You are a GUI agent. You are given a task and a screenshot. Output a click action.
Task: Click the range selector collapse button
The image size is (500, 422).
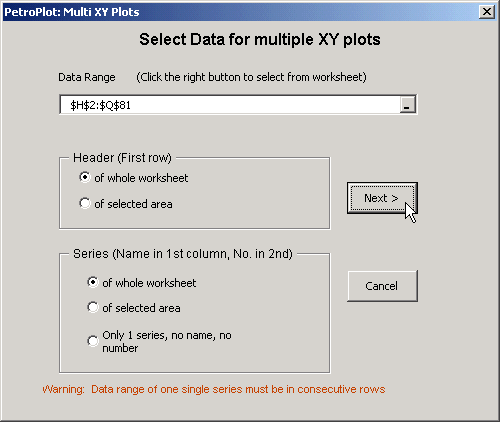(x=407, y=105)
